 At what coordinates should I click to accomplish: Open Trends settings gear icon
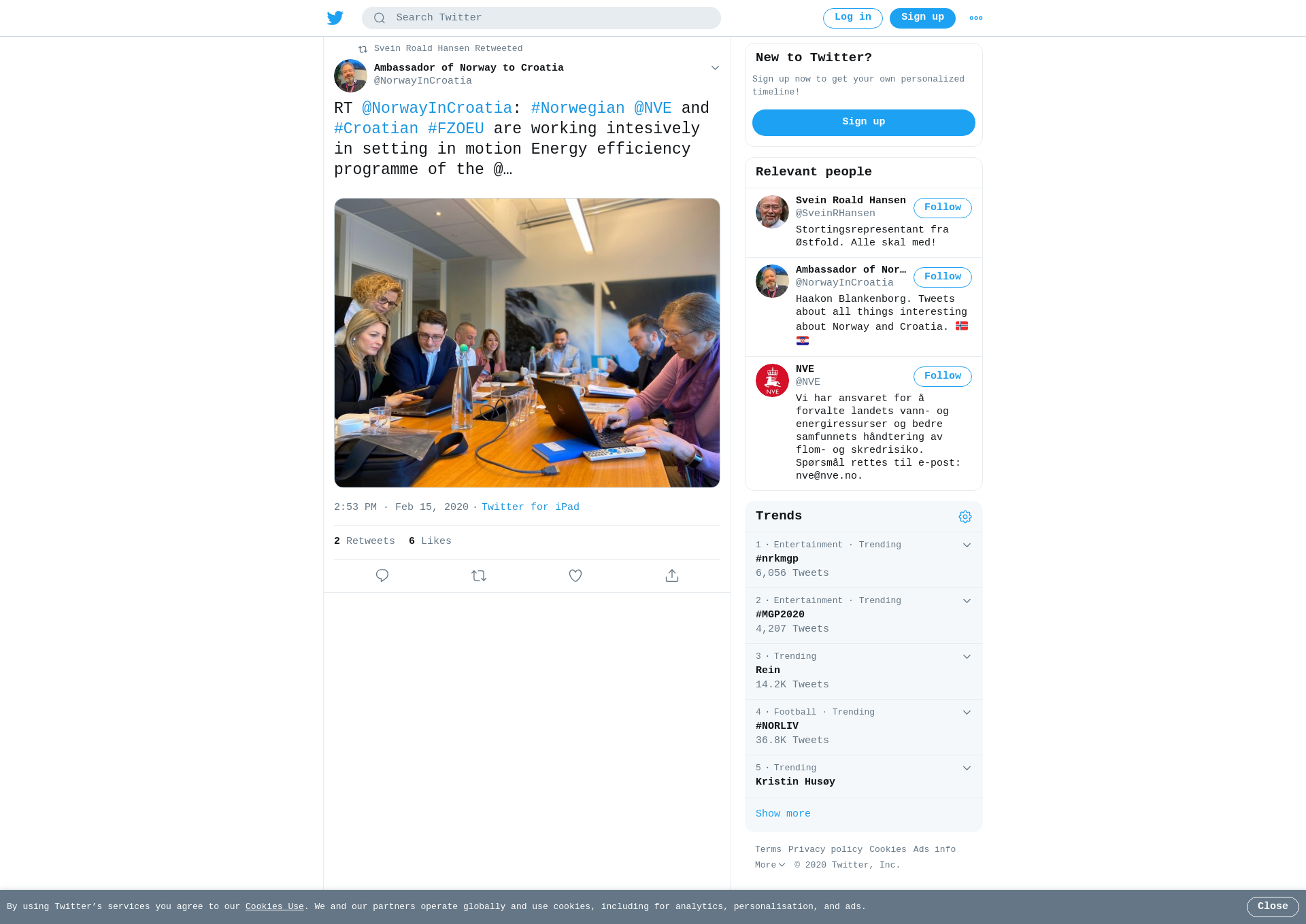pos(965,517)
